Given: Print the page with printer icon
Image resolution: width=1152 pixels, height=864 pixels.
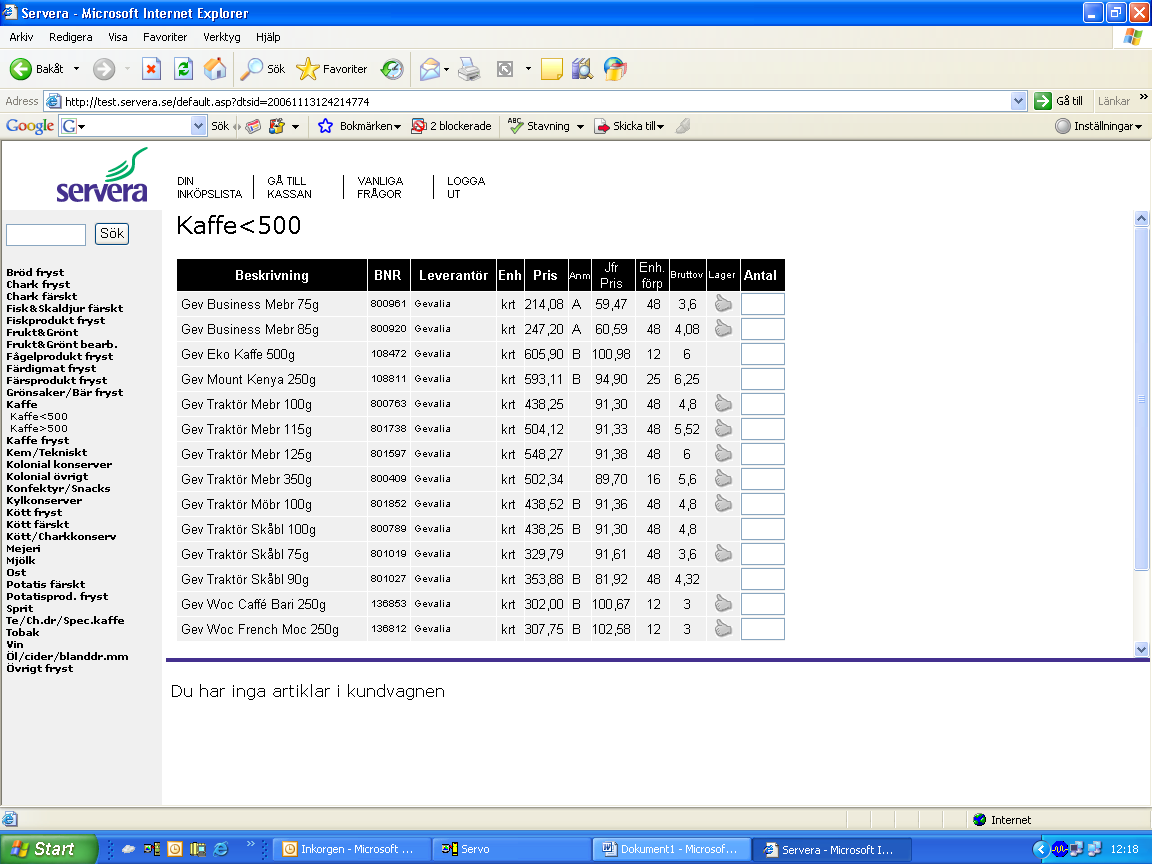Looking at the screenshot, I should [469, 69].
